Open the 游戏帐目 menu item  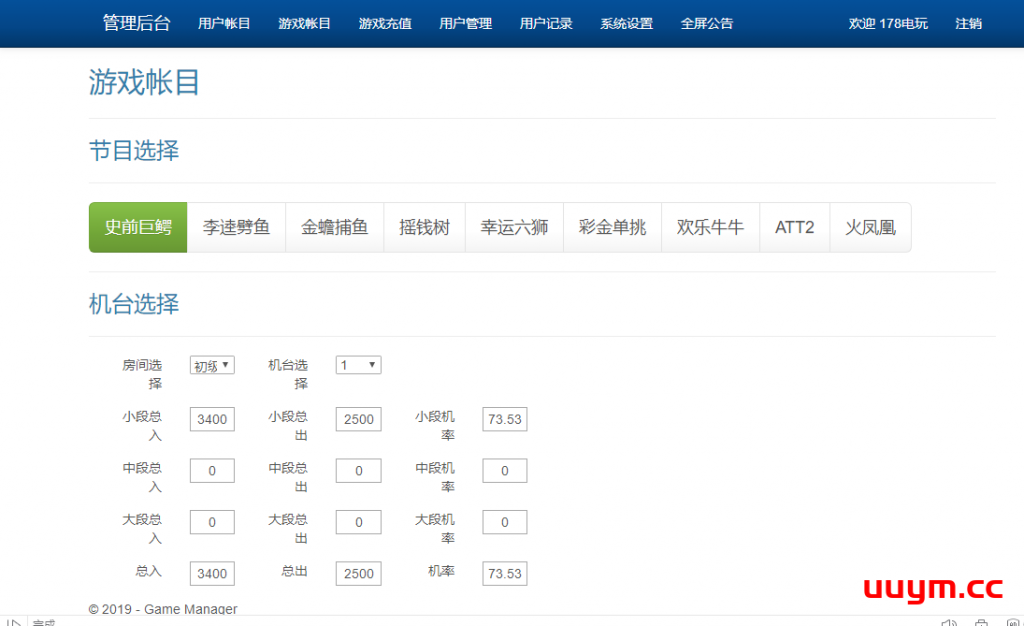coord(304,23)
